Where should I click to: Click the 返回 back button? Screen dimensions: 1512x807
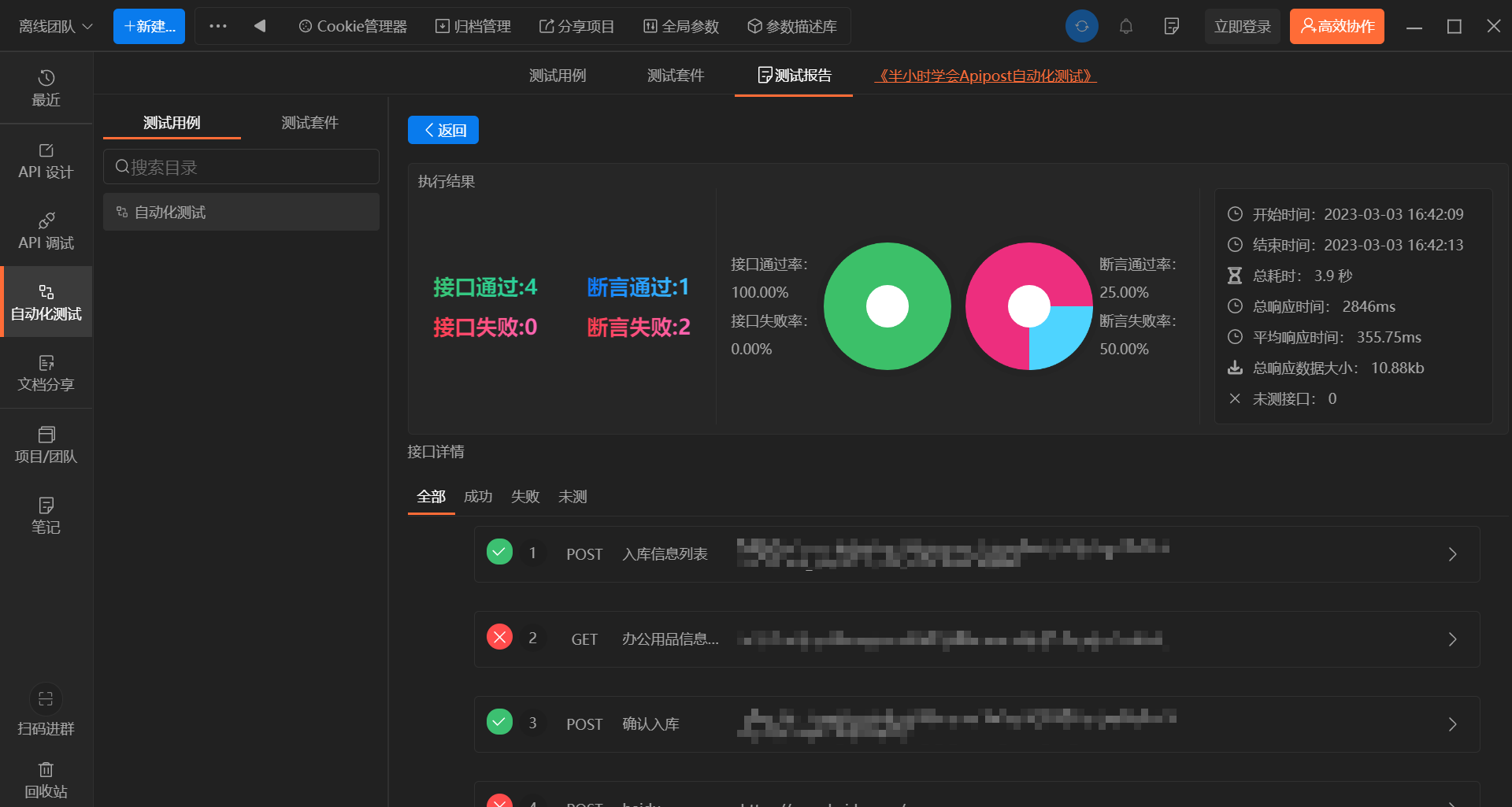443,130
